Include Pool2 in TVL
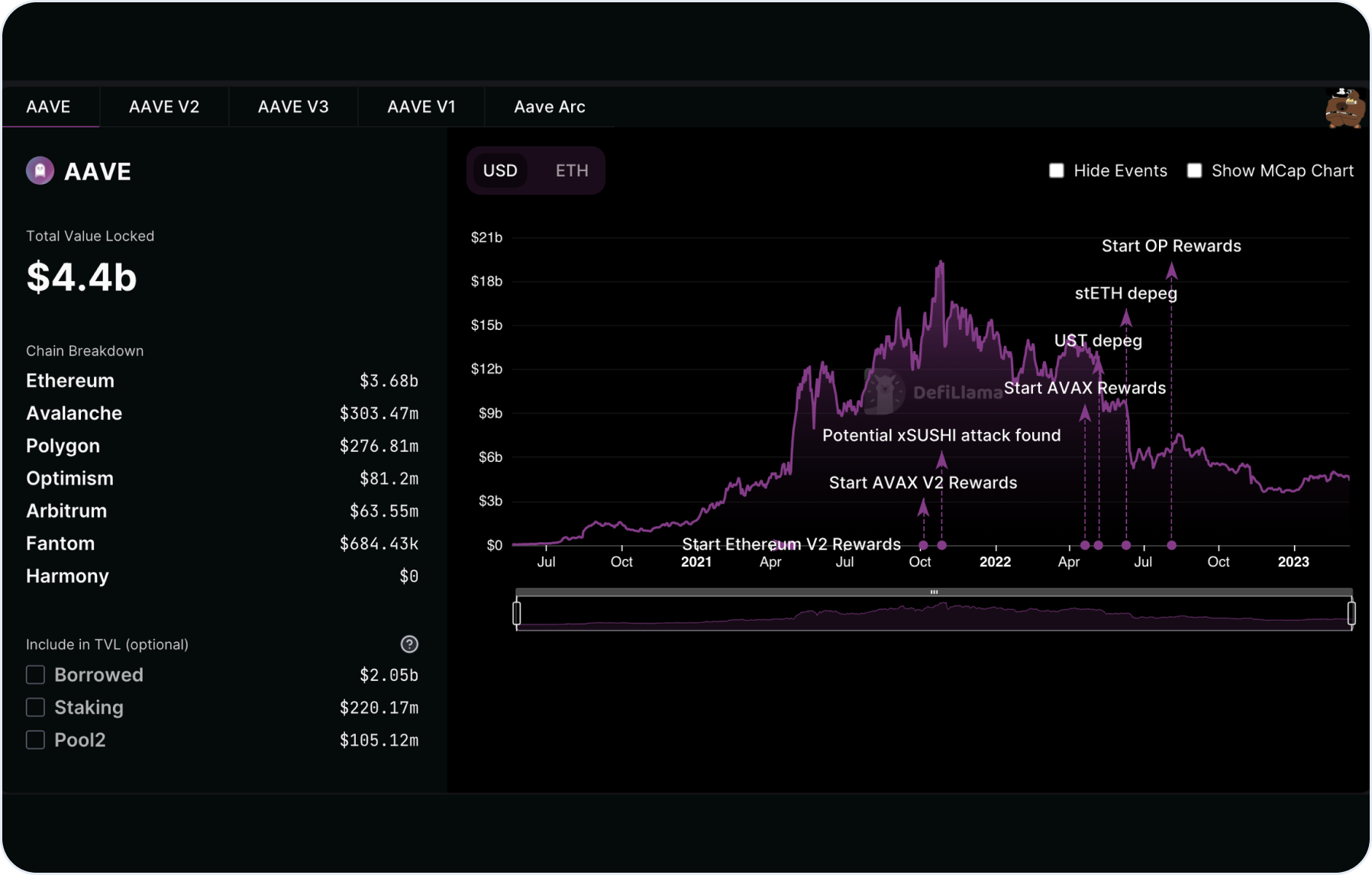 pyautogui.click(x=35, y=739)
